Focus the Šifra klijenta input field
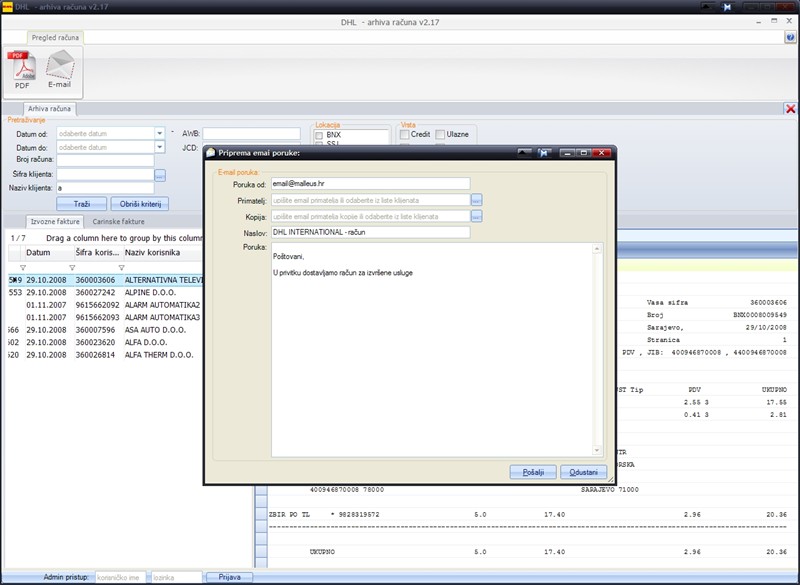The image size is (800, 585). [x=105, y=174]
